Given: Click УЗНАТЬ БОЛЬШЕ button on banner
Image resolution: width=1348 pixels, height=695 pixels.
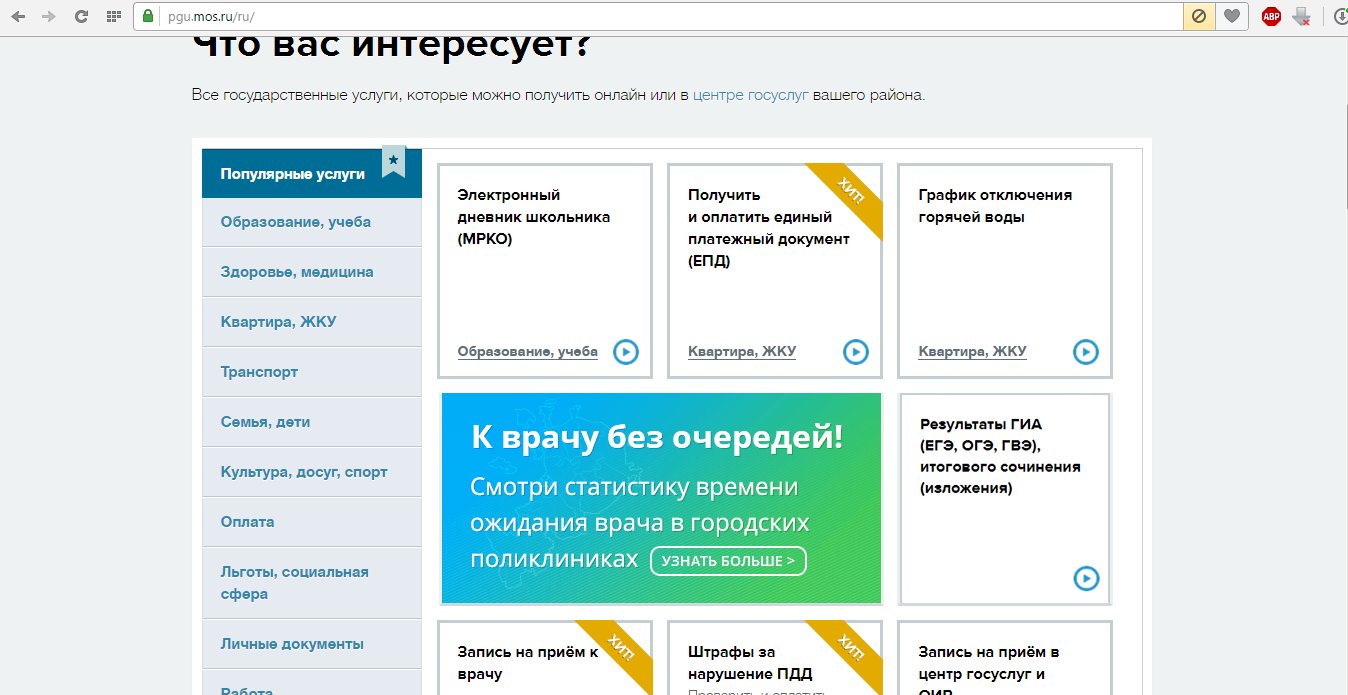Looking at the screenshot, I should click(728, 561).
